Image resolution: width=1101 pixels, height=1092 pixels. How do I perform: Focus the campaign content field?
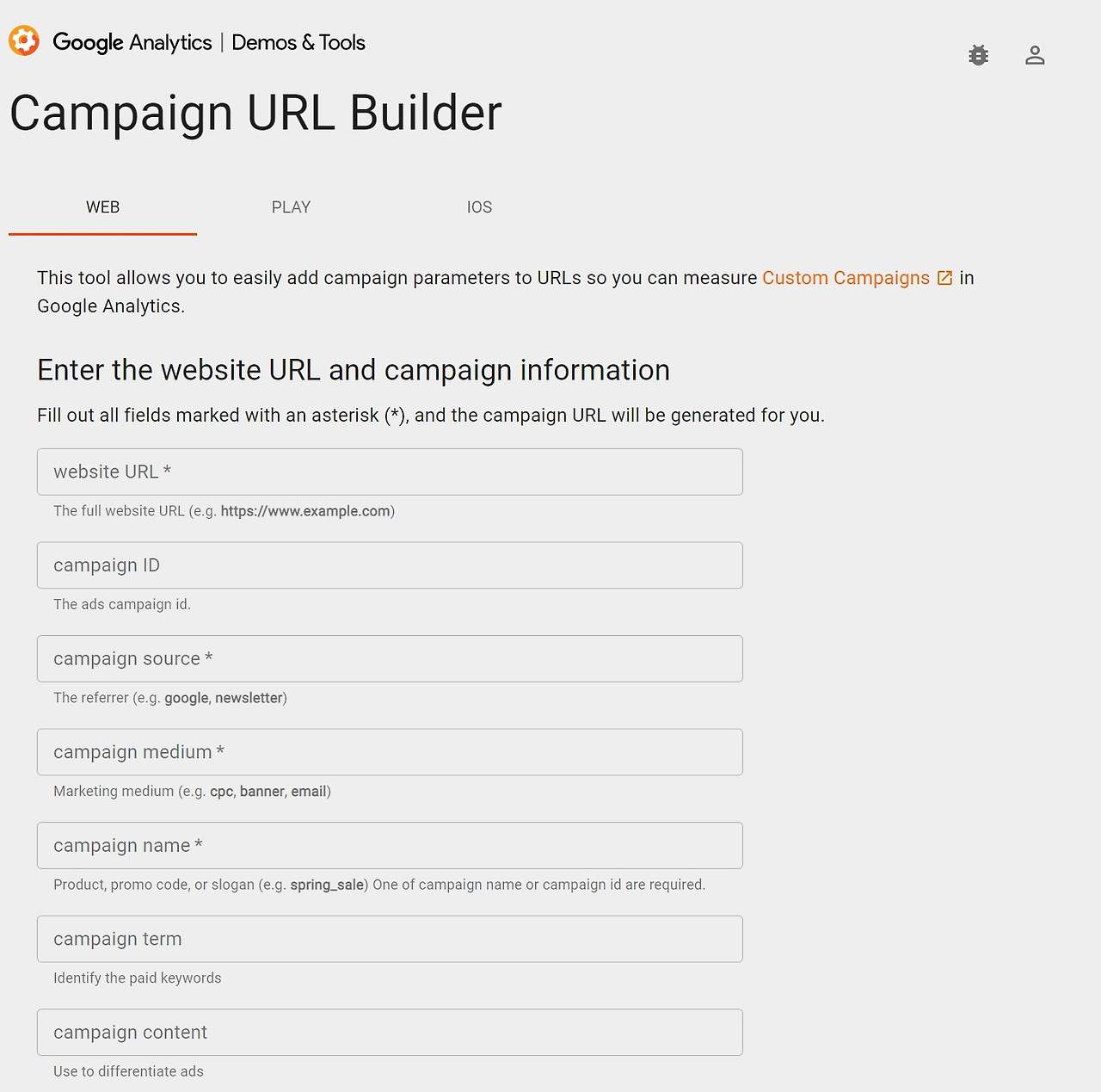pos(390,1032)
